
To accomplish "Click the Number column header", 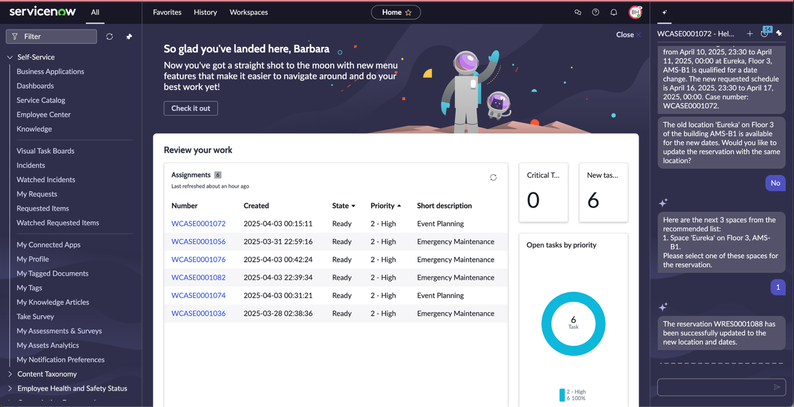I will click(184, 206).
